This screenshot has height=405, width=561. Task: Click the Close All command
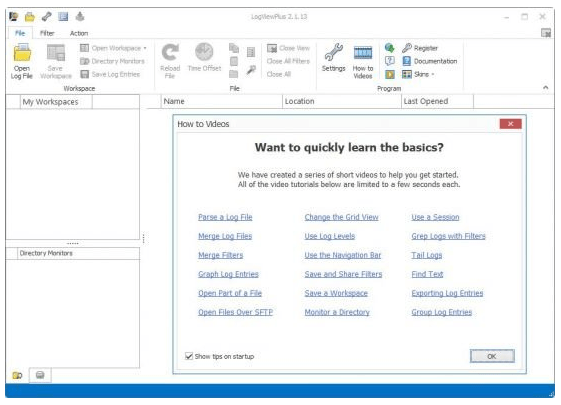(279, 74)
